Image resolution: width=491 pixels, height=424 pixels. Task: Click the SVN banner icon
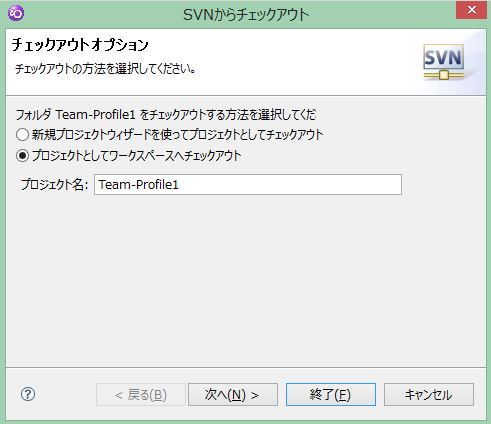pyautogui.click(x=444, y=62)
